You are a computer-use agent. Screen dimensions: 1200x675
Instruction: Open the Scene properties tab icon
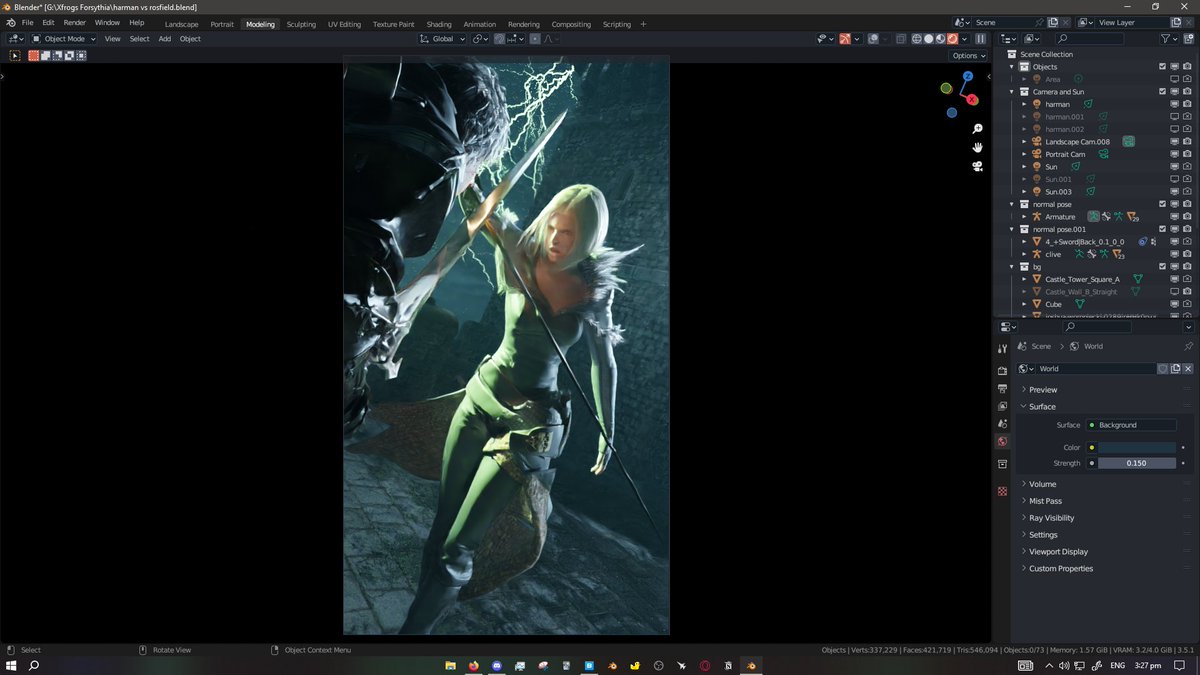pos(1003,422)
